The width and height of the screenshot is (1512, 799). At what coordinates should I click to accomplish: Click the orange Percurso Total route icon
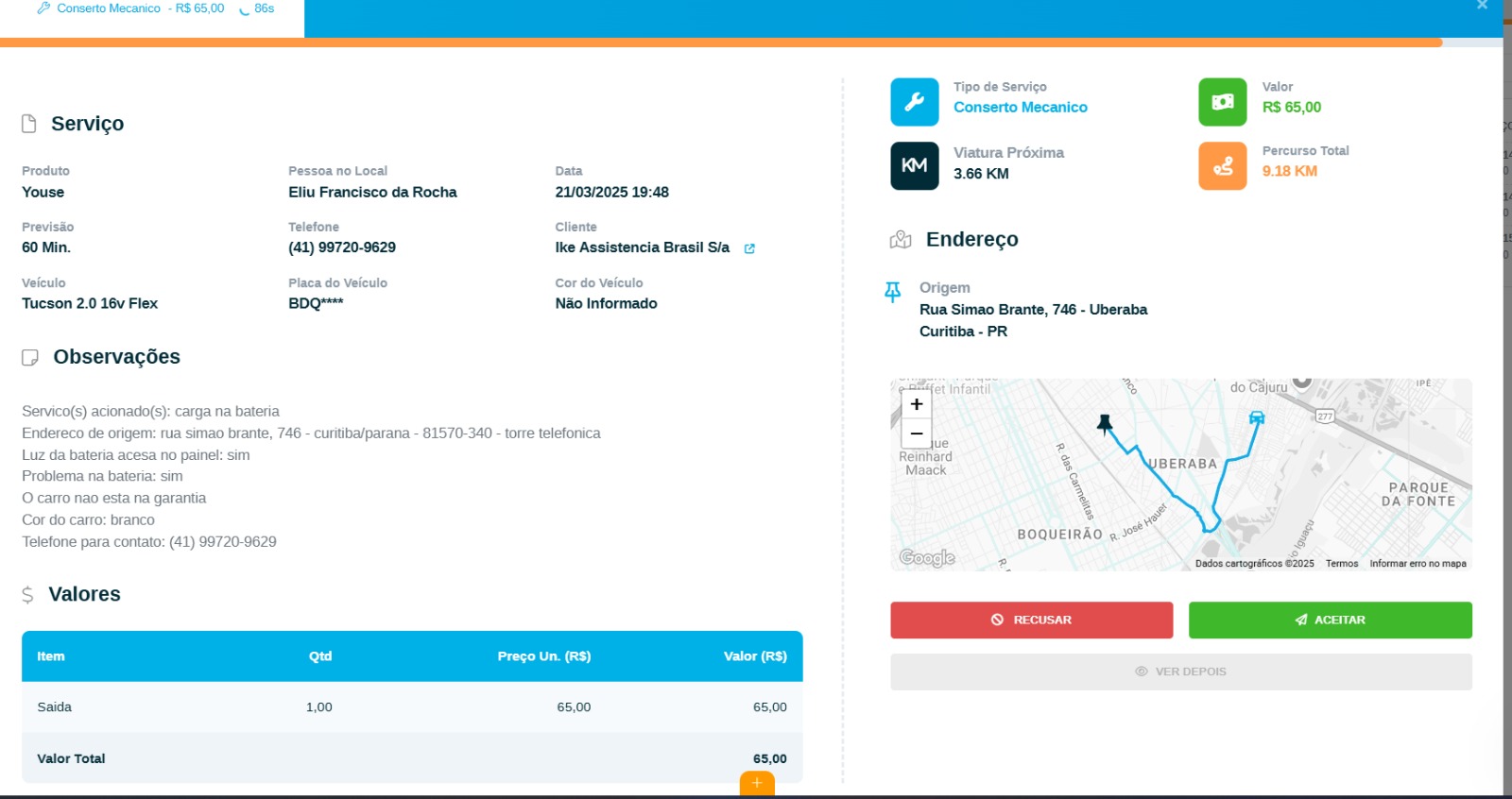(x=1223, y=166)
